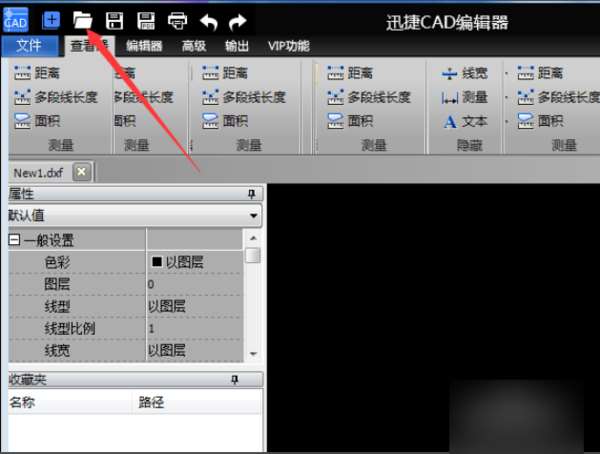Print the drawing with the printer icon
This screenshot has width=600, height=454.
(x=178, y=21)
